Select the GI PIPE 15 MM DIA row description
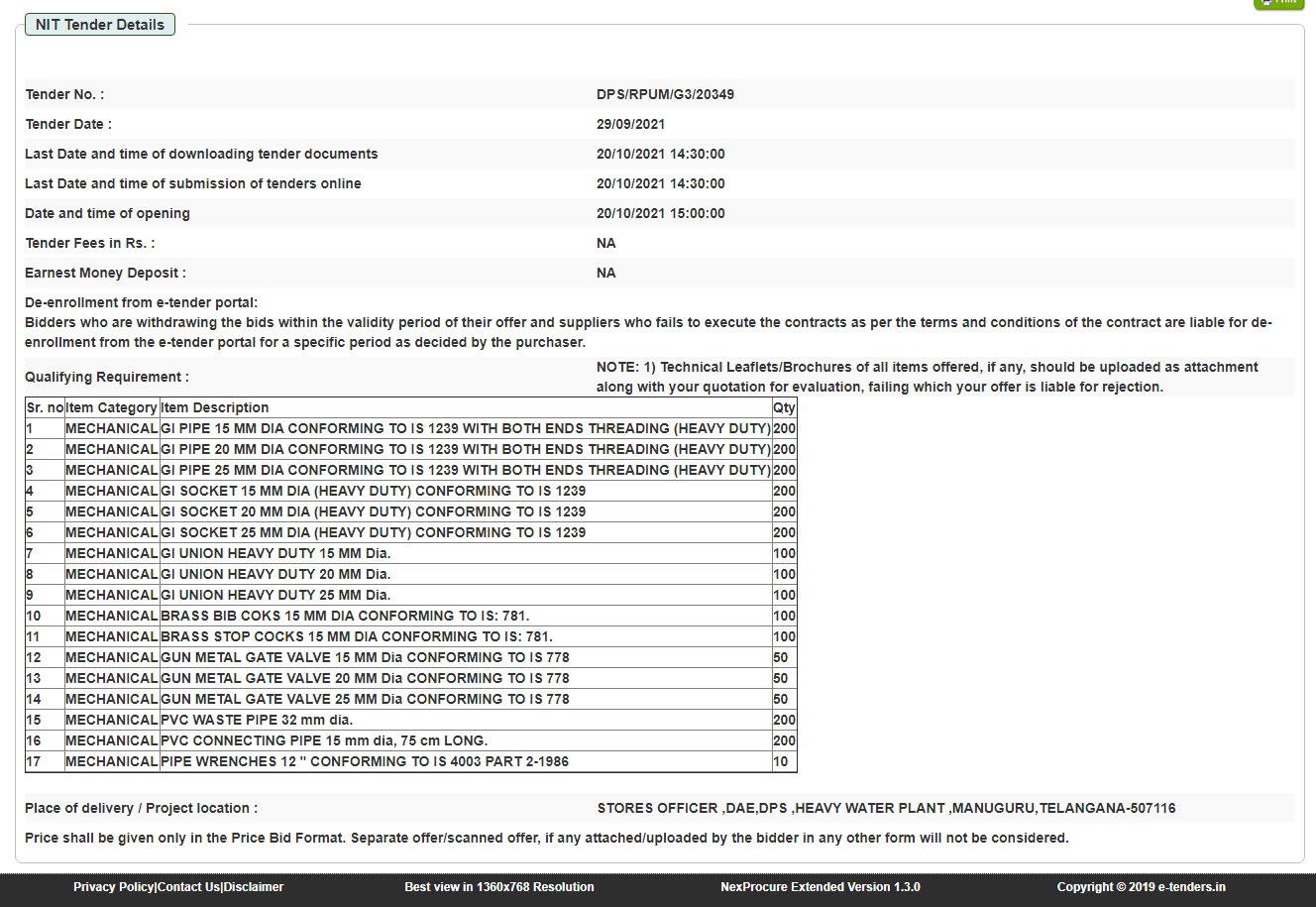The image size is (1316, 907). click(x=466, y=428)
